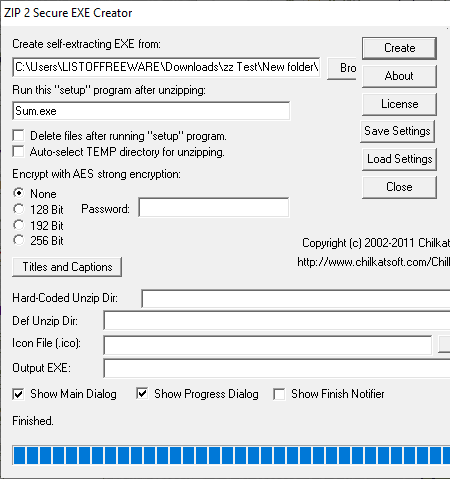Click the Encrypt with AES strong encryption label

[96, 174]
